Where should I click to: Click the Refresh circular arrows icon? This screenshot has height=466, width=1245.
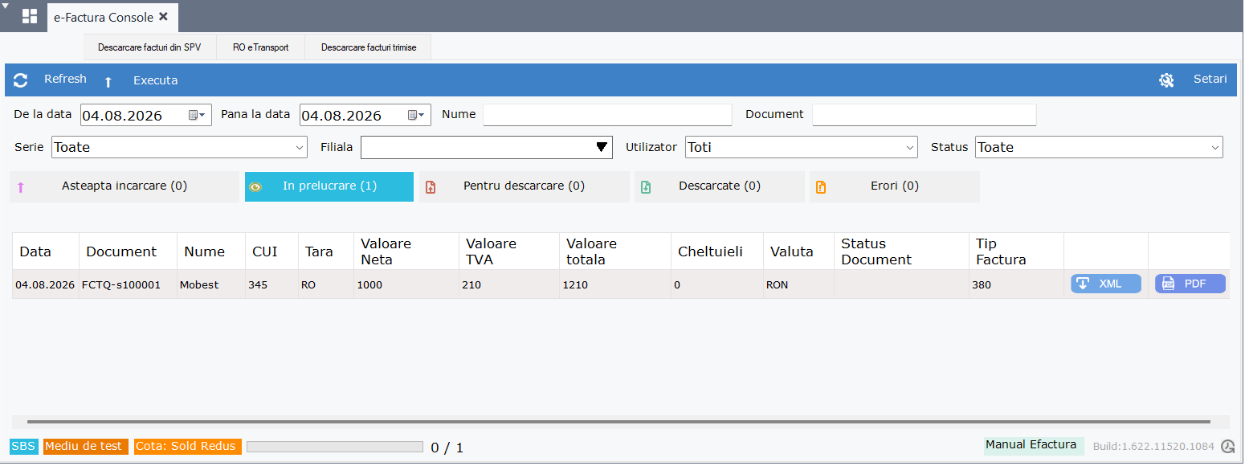tap(20, 80)
